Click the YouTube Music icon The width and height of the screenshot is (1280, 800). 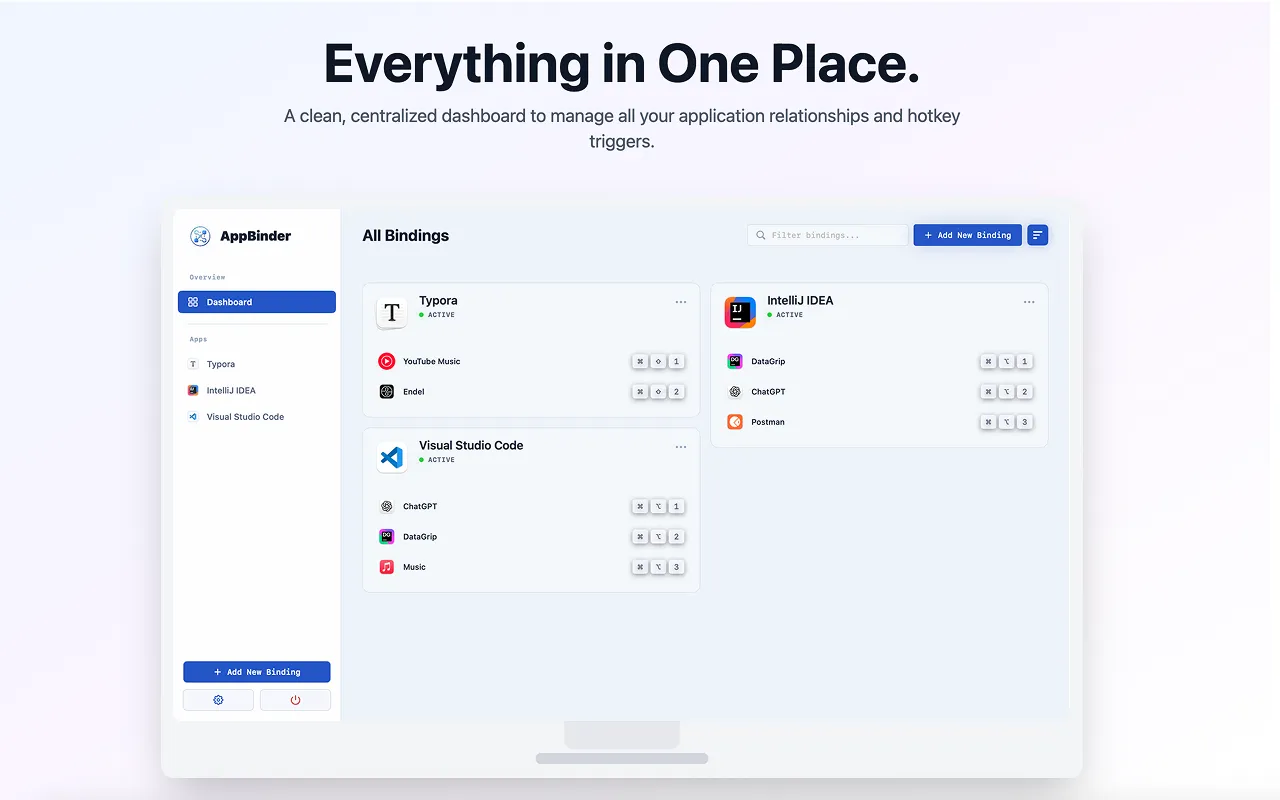click(x=387, y=361)
